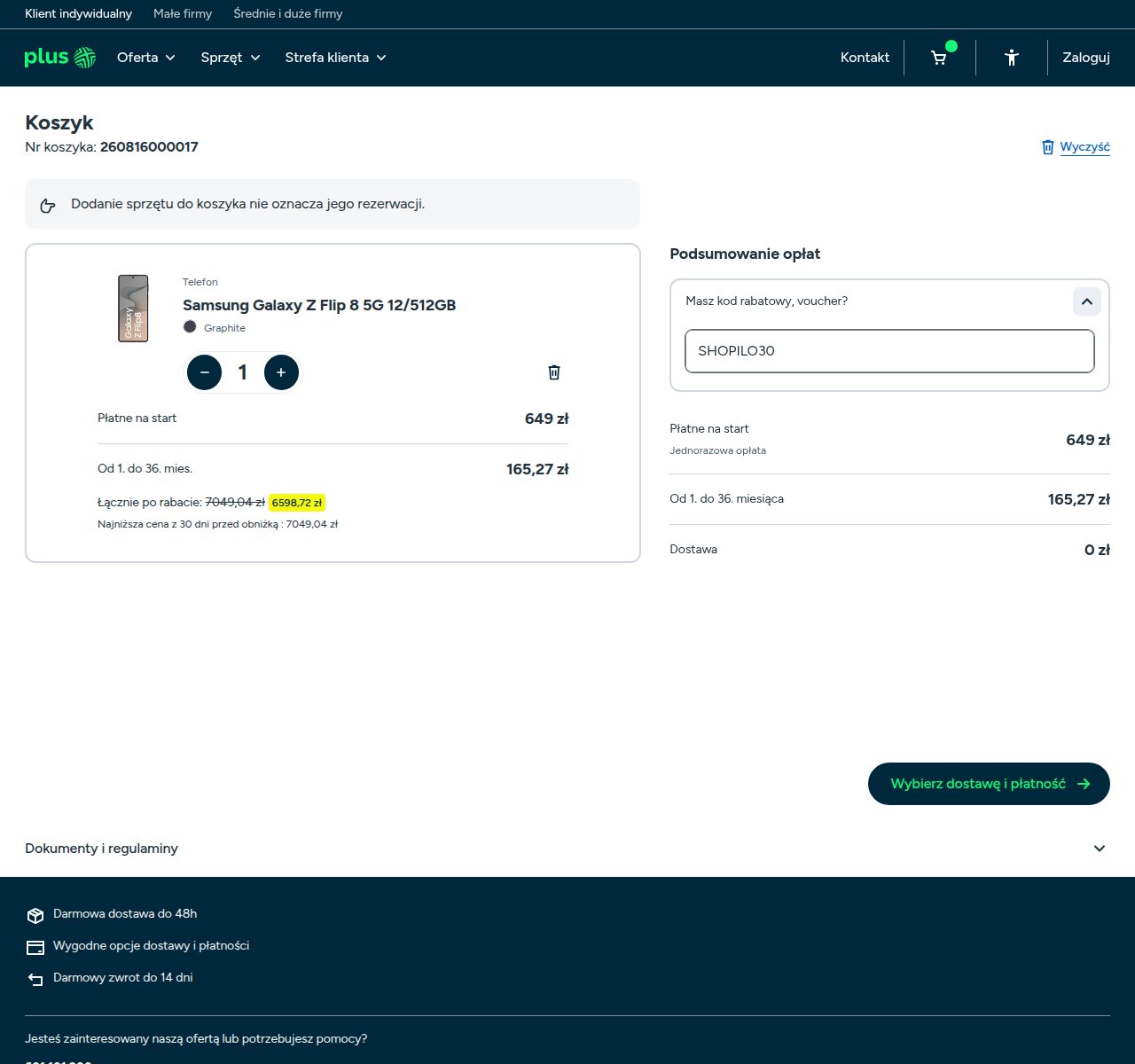Switch to Małe firmy tab
The height and width of the screenshot is (1064, 1135).
click(x=183, y=14)
